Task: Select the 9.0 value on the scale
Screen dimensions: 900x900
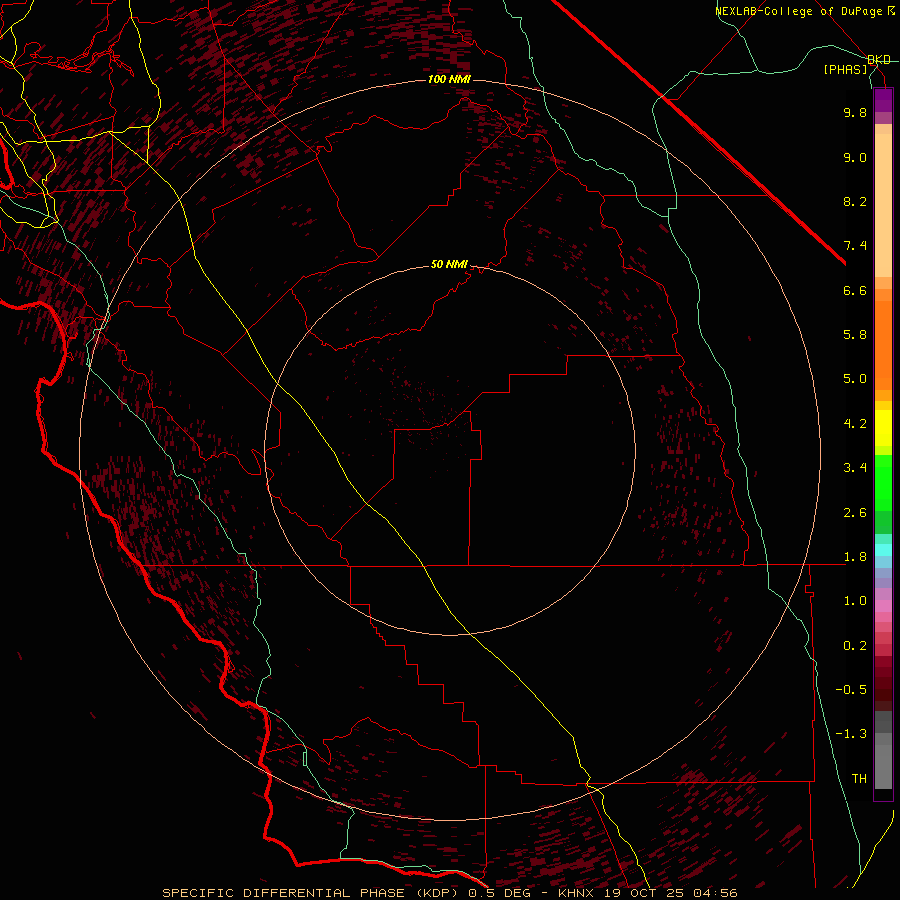Action: point(855,157)
